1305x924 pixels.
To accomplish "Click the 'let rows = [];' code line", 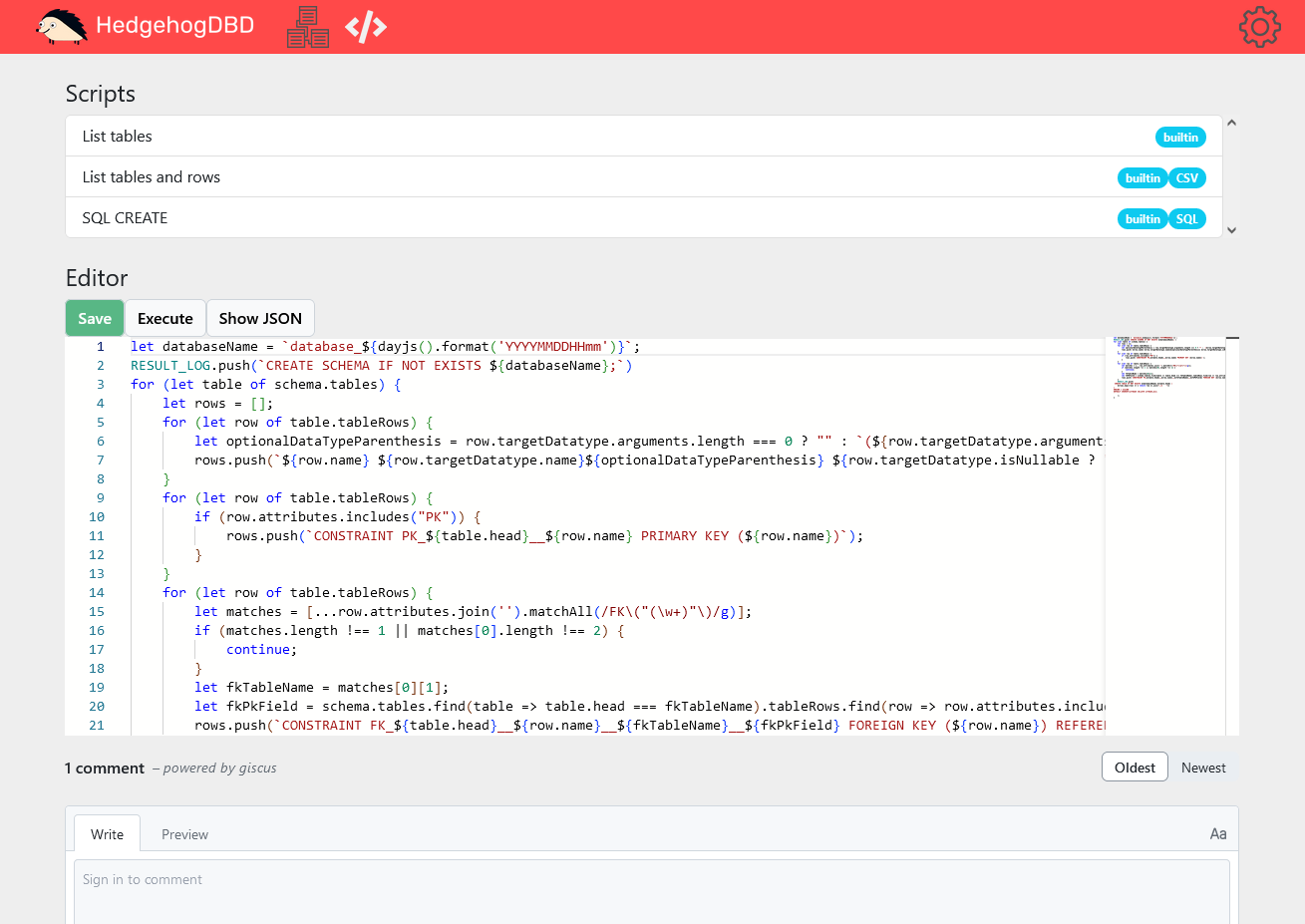I will (217, 404).
